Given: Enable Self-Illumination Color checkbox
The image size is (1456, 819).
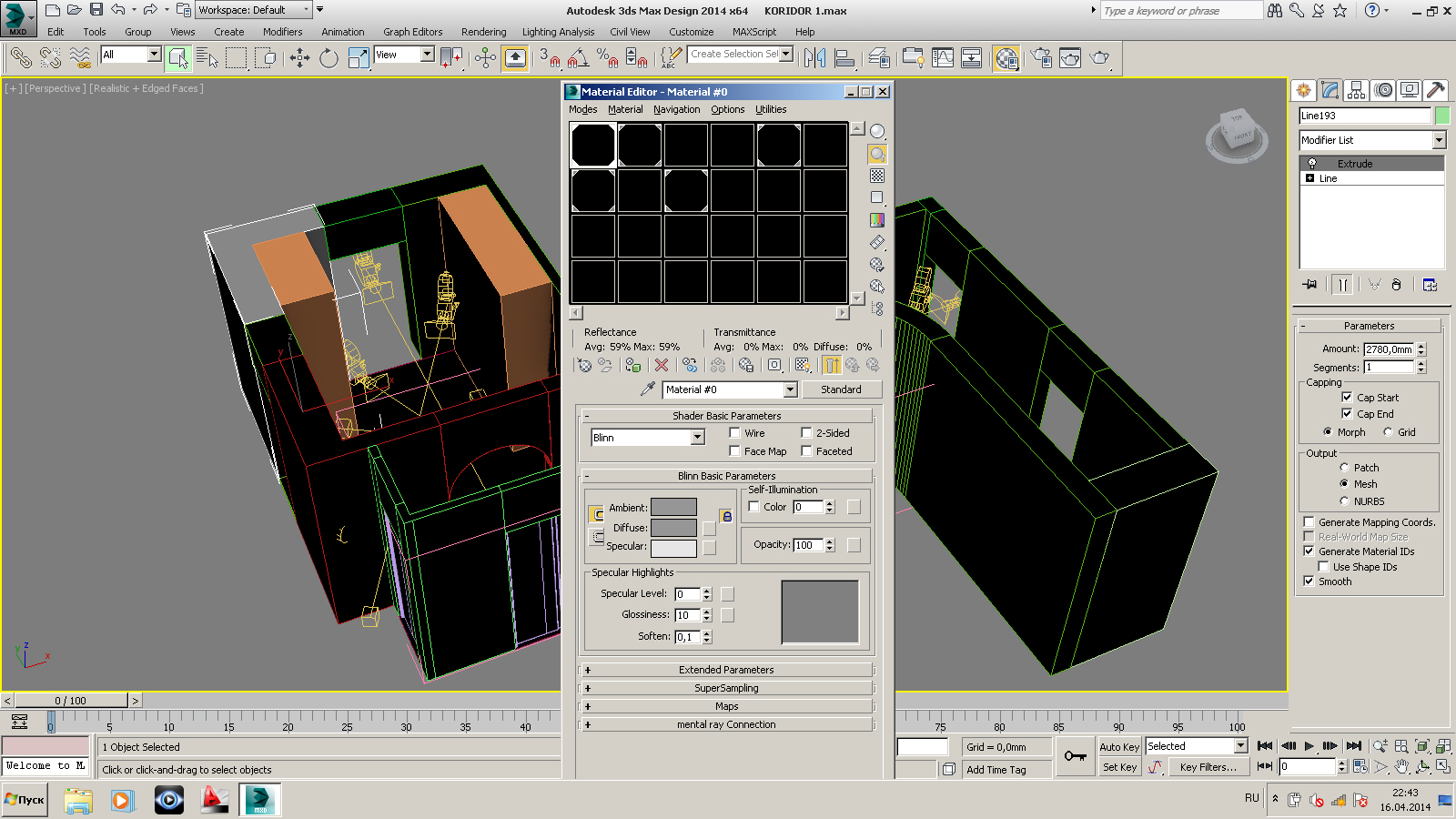Looking at the screenshot, I should tap(753, 507).
